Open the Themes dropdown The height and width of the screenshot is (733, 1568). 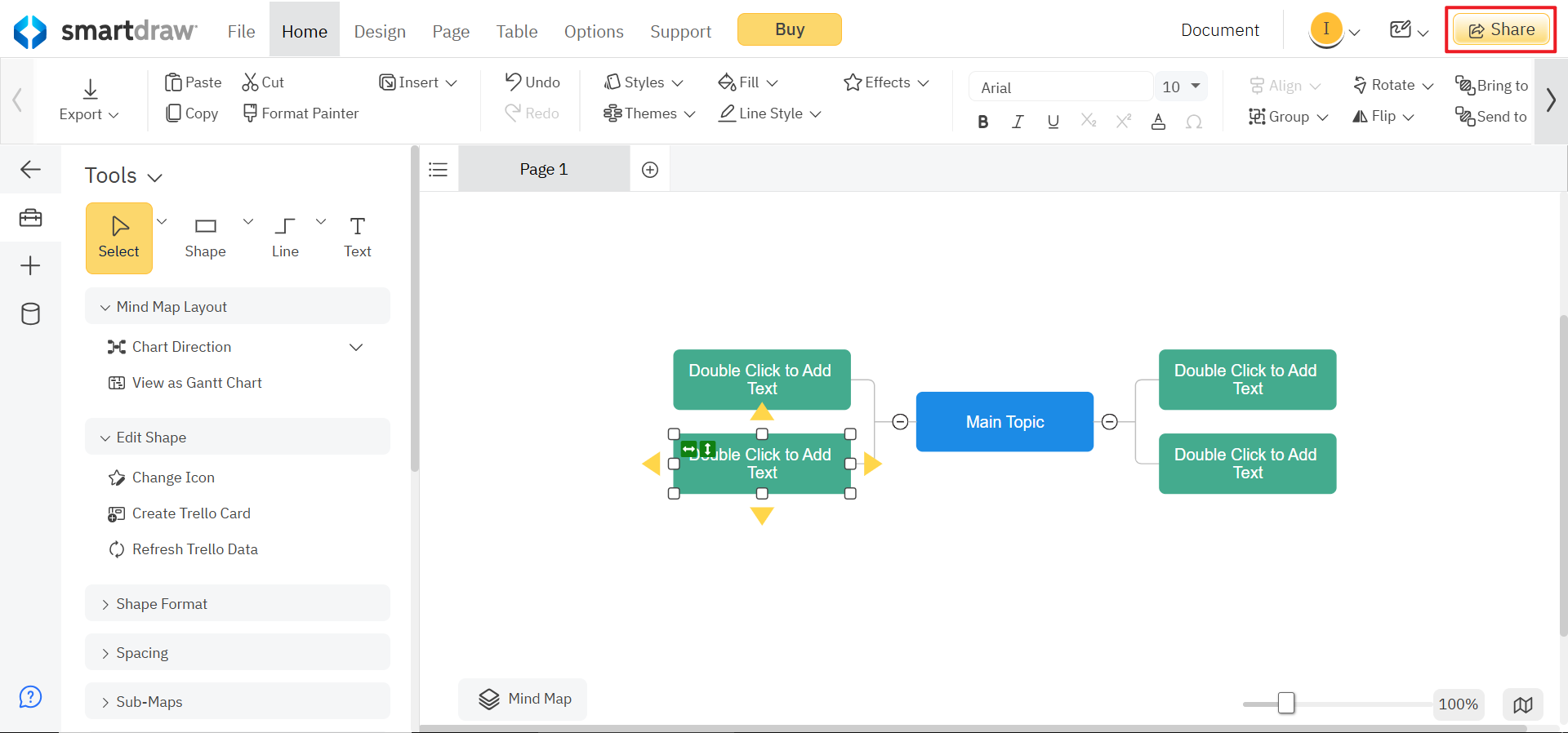[x=649, y=113]
